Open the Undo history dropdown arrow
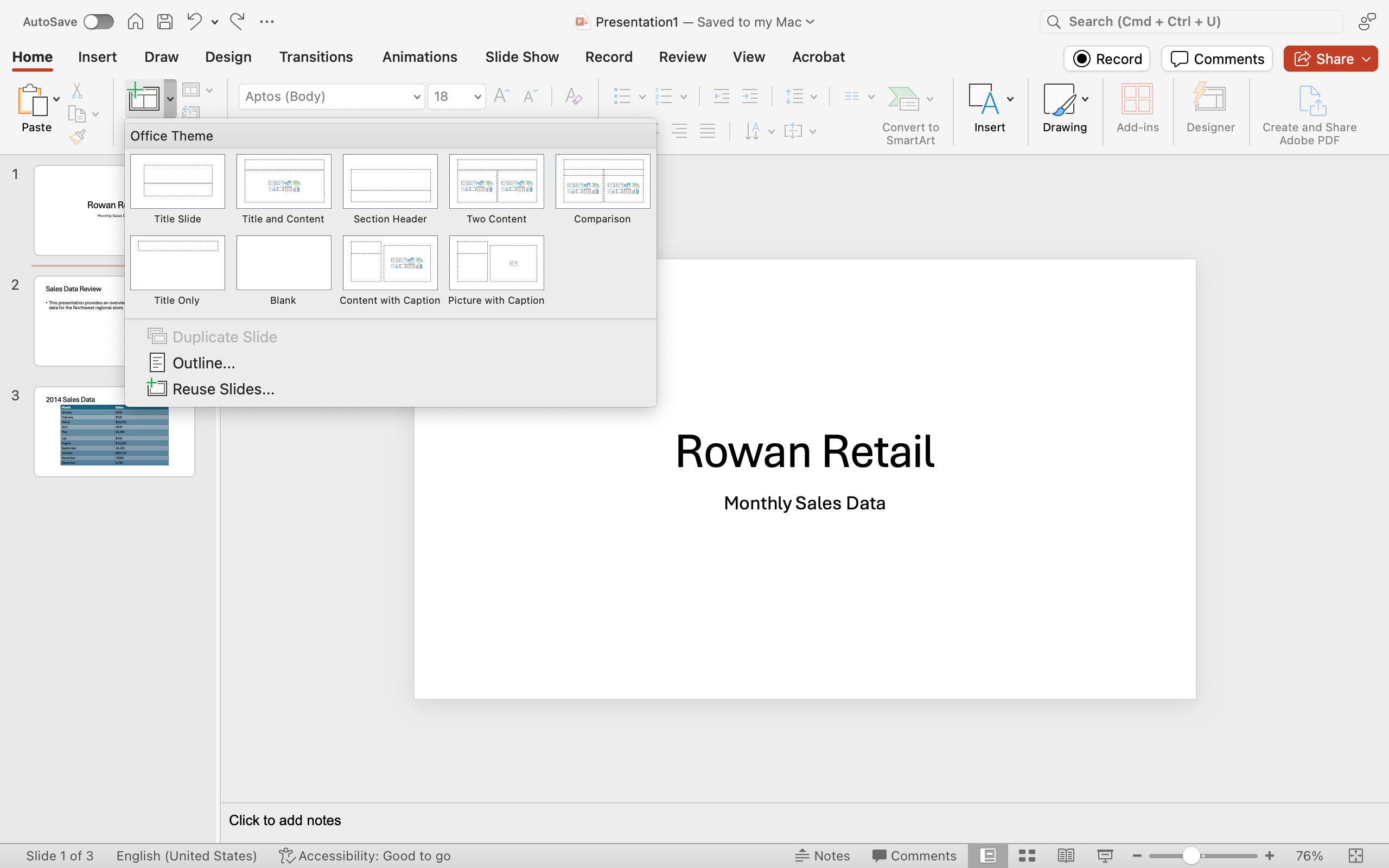The image size is (1389, 868). (215, 22)
